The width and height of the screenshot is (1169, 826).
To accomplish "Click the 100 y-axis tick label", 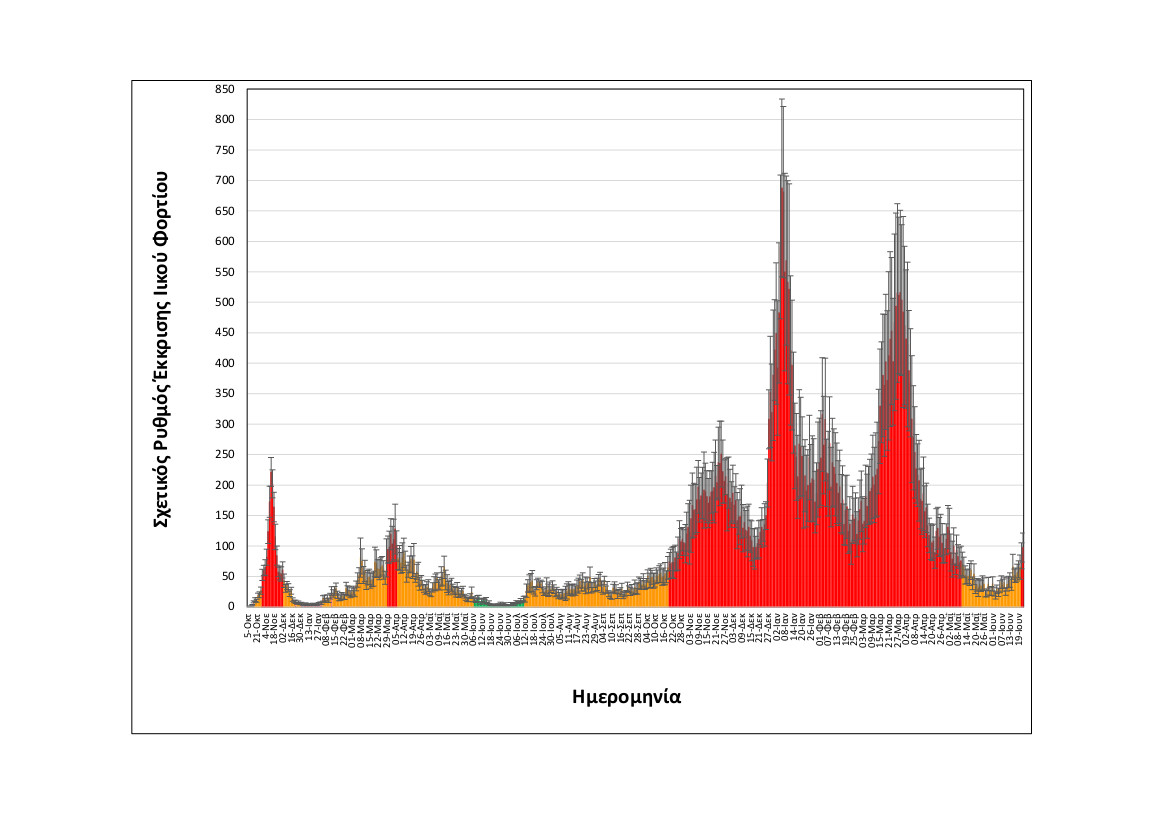I will [x=224, y=546].
